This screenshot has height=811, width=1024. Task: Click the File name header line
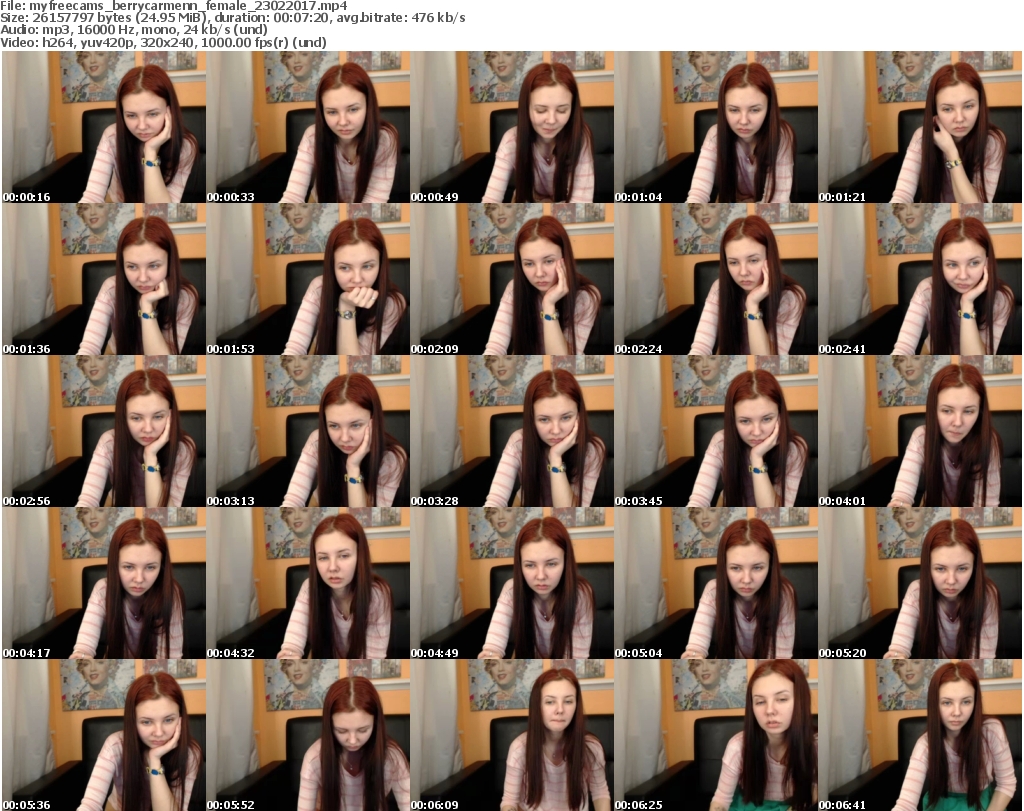click(174, 6)
